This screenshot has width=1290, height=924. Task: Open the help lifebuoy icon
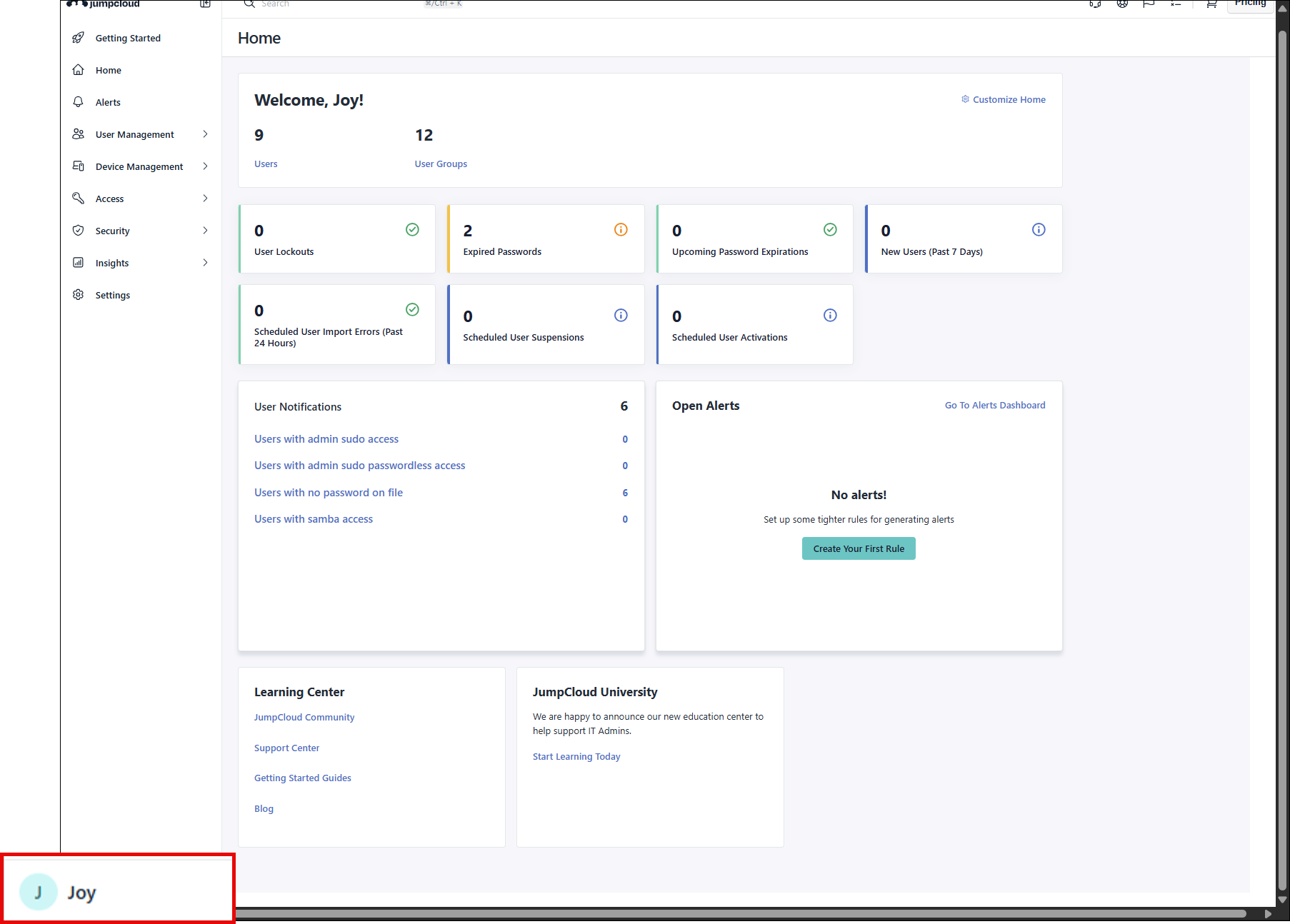1122,4
